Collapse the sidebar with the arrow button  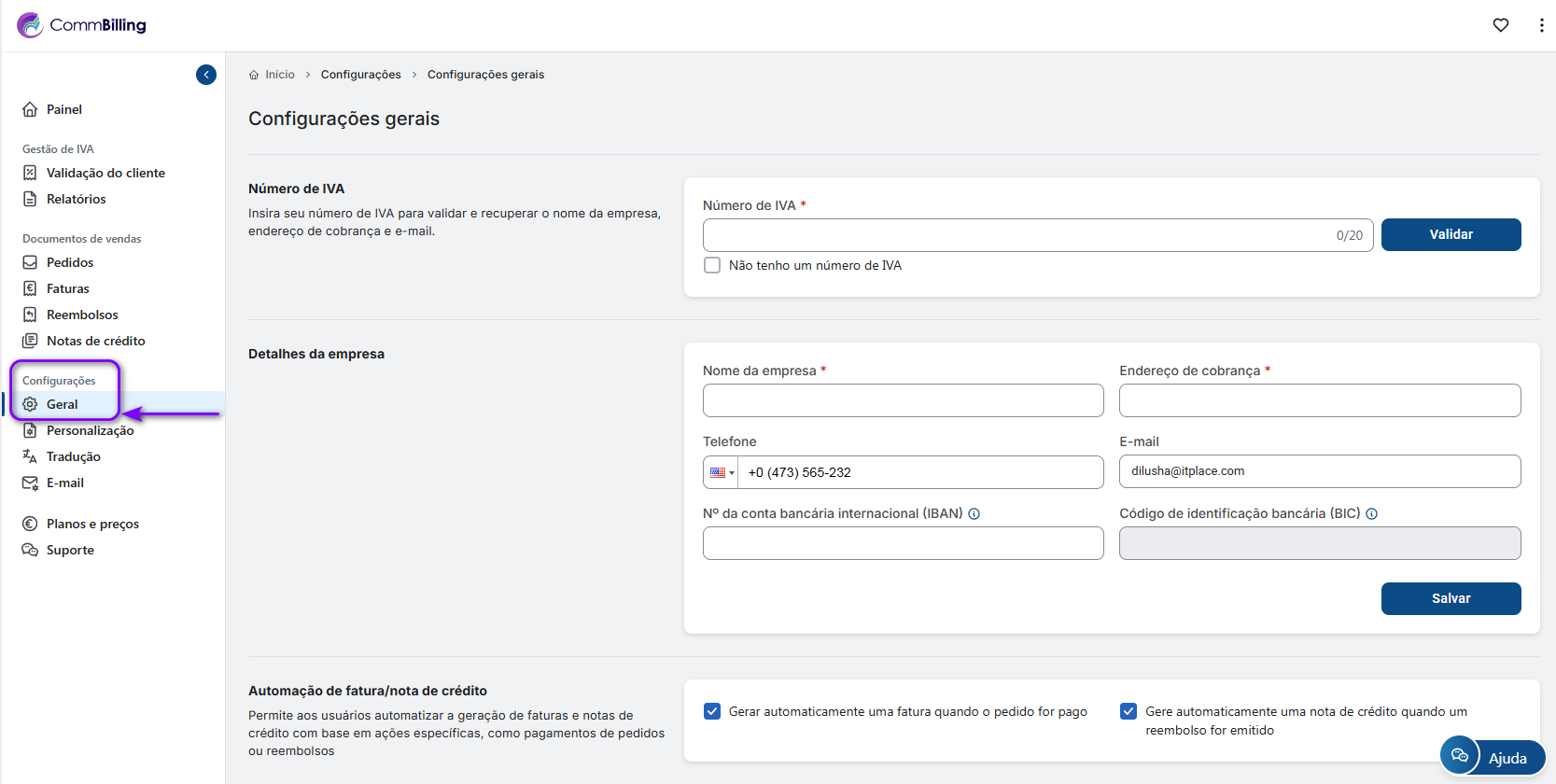[206, 75]
